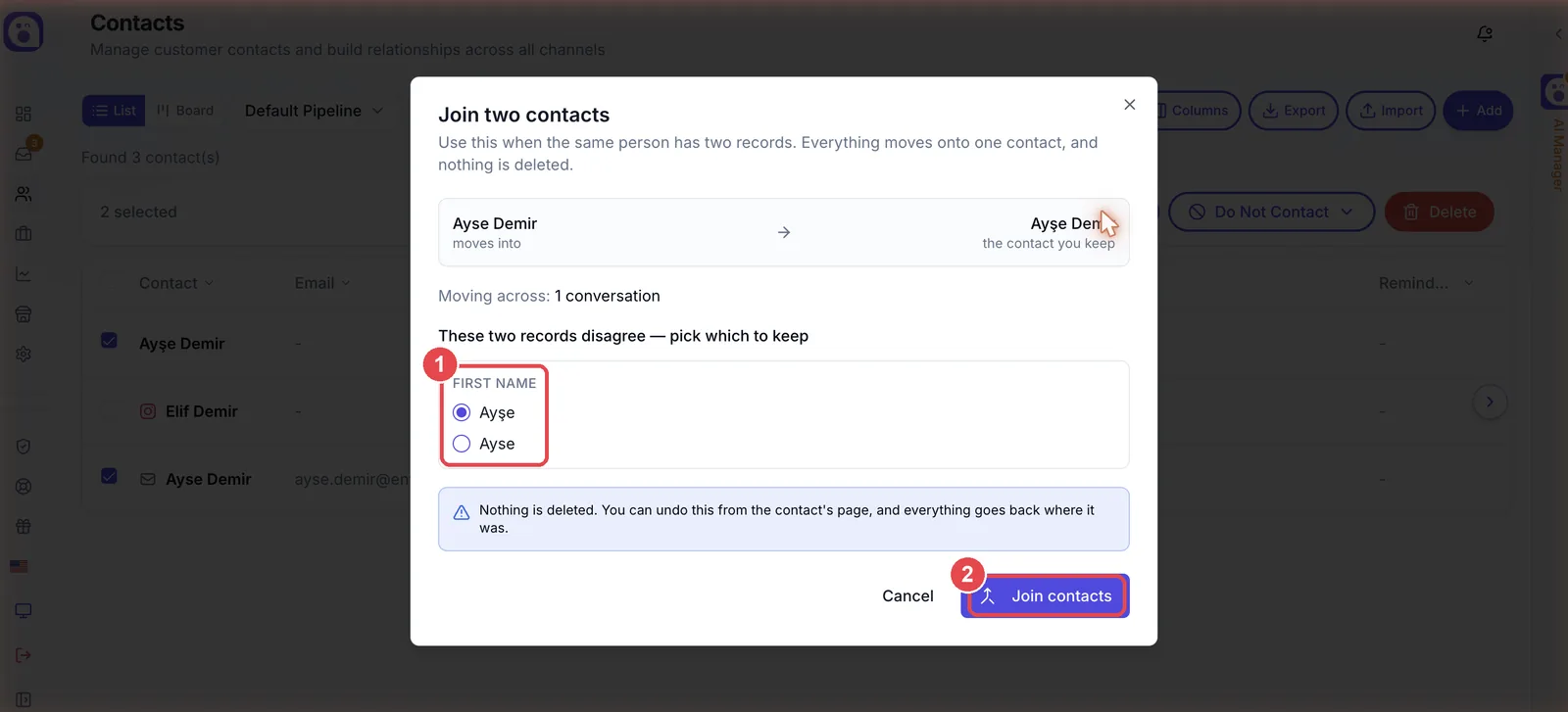Viewport: 1568px width, 712px height.
Task: Cancel joining the two contacts
Action: pos(907,595)
